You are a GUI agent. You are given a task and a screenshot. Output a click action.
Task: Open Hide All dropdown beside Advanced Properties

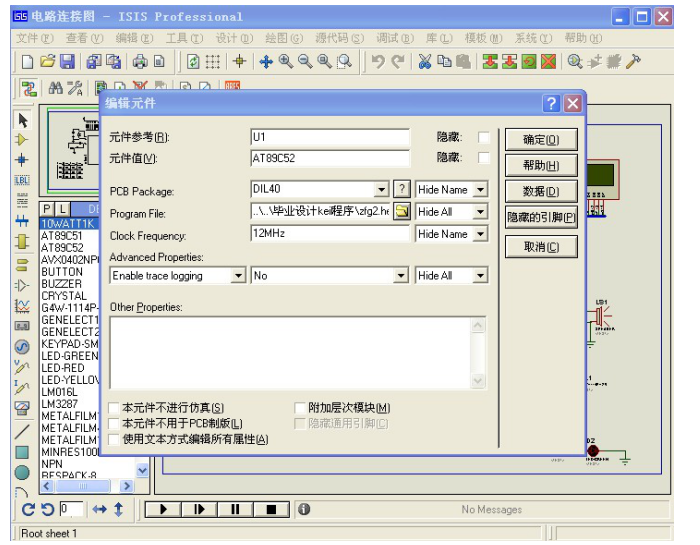pyautogui.click(x=480, y=275)
